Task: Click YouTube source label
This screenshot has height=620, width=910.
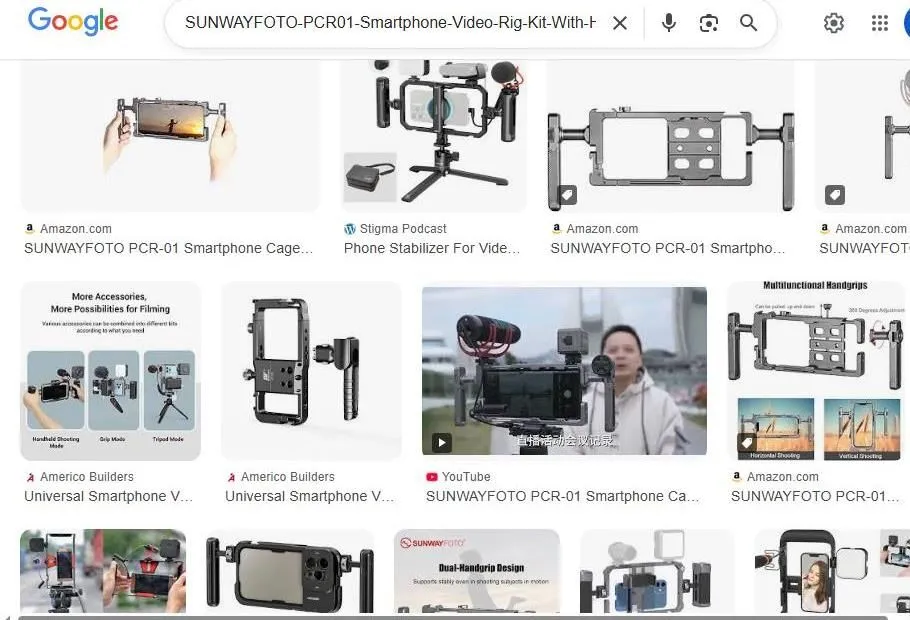Action: (x=466, y=477)
